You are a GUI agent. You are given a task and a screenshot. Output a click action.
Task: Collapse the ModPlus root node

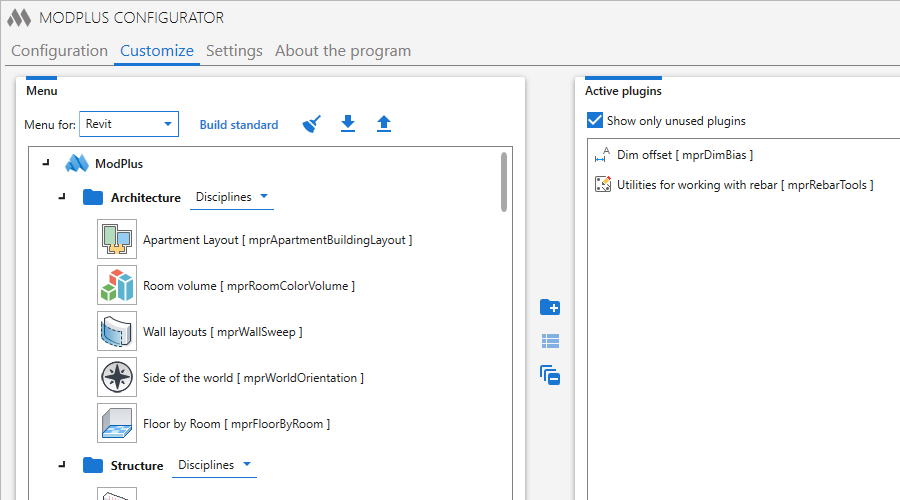pos(46,164)
